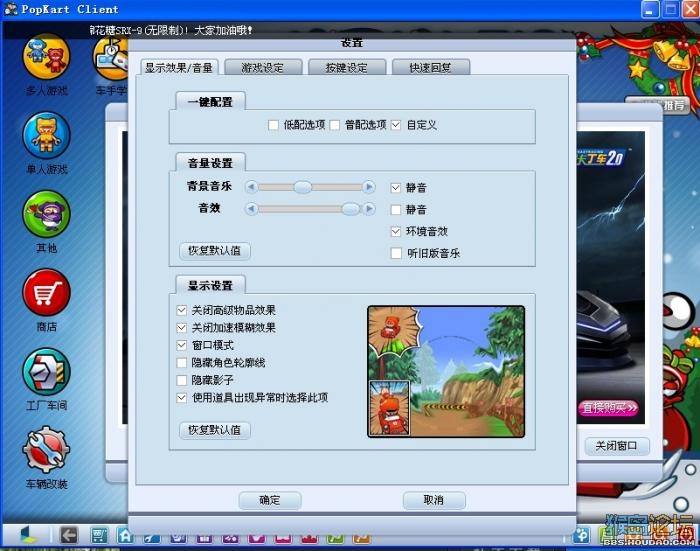The height and width of the screenshot is (551, 700).
Task: Click the 音量设置 section label
Action: pos(210,163)
